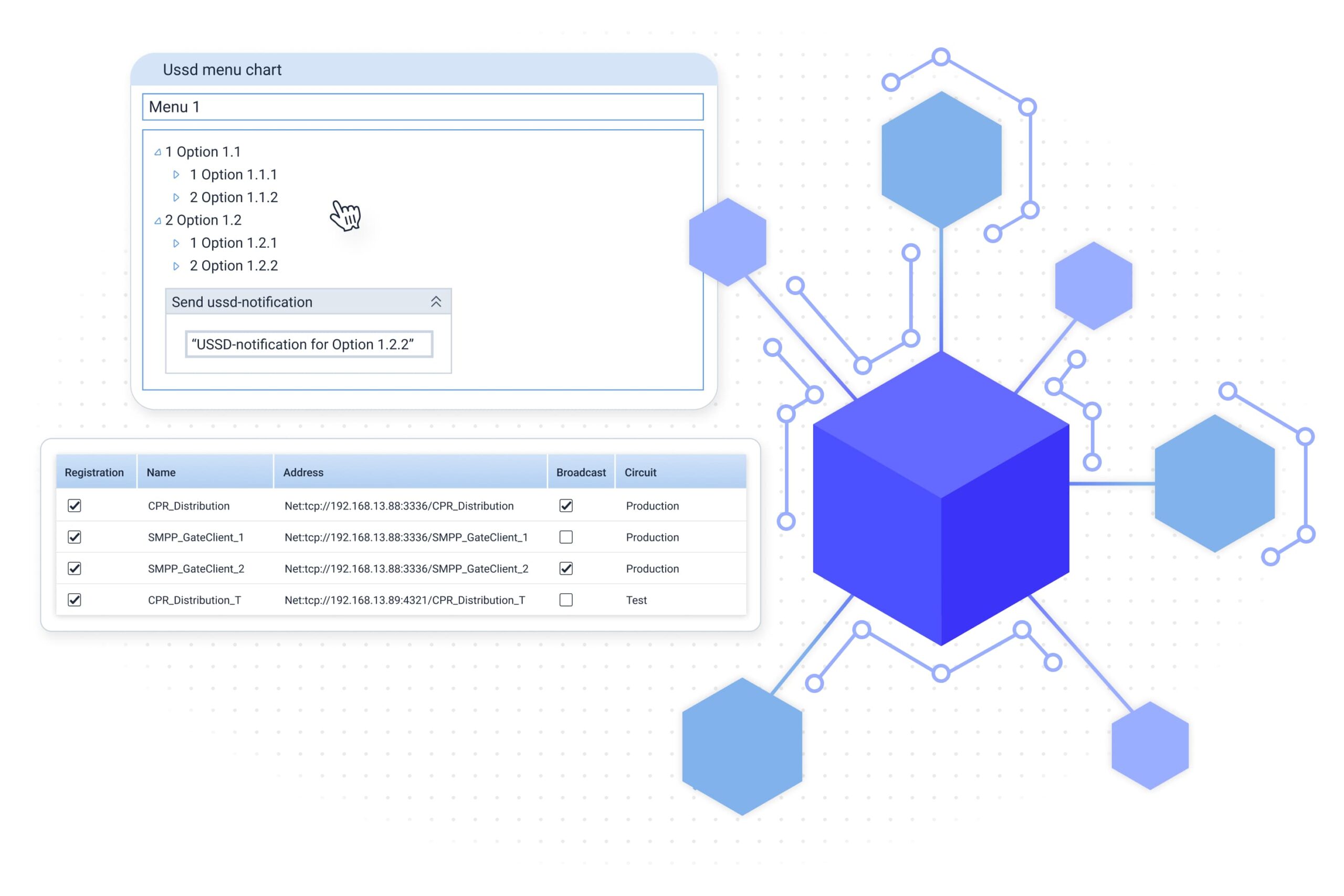Click the USSD-notification text field
The width and height of the screenshot is (1344, 896).
click(x=309, y=344)
